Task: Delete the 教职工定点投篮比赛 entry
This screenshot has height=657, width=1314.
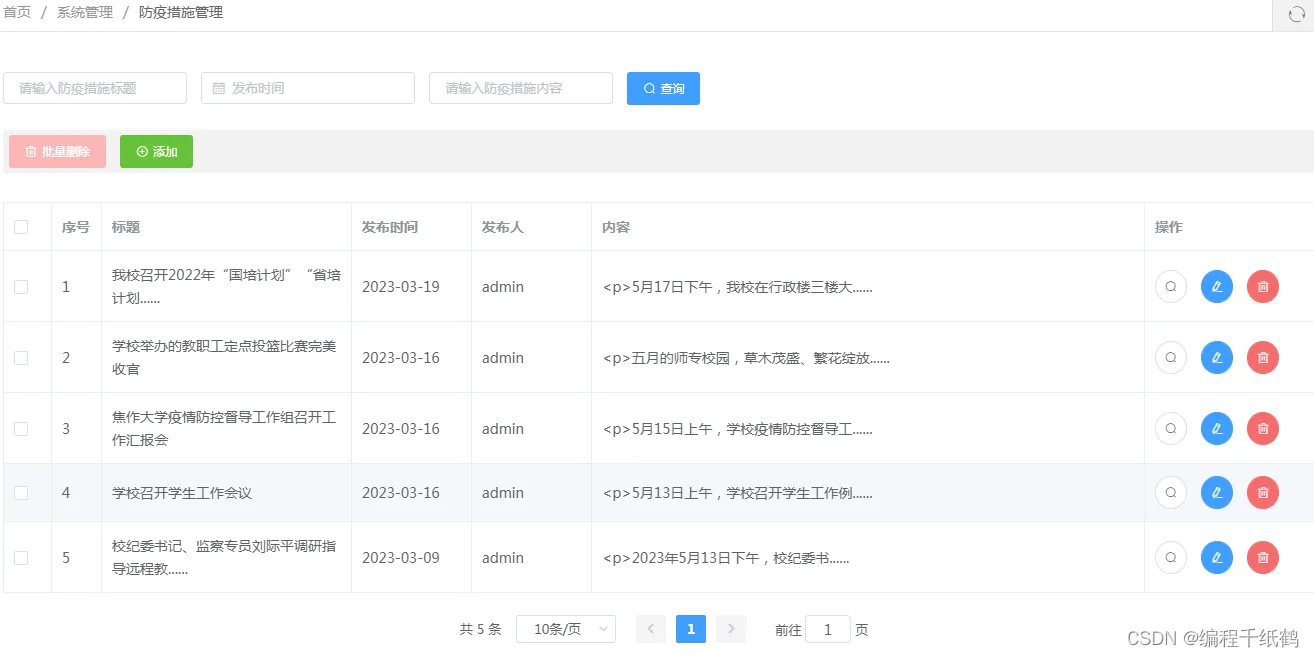Action: point(1263,358)
